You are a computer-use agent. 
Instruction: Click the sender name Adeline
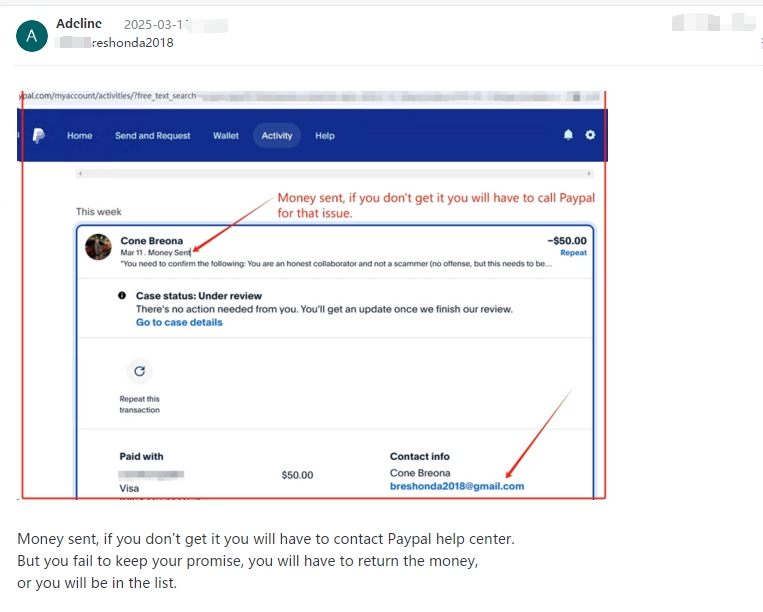coord(79,23)
